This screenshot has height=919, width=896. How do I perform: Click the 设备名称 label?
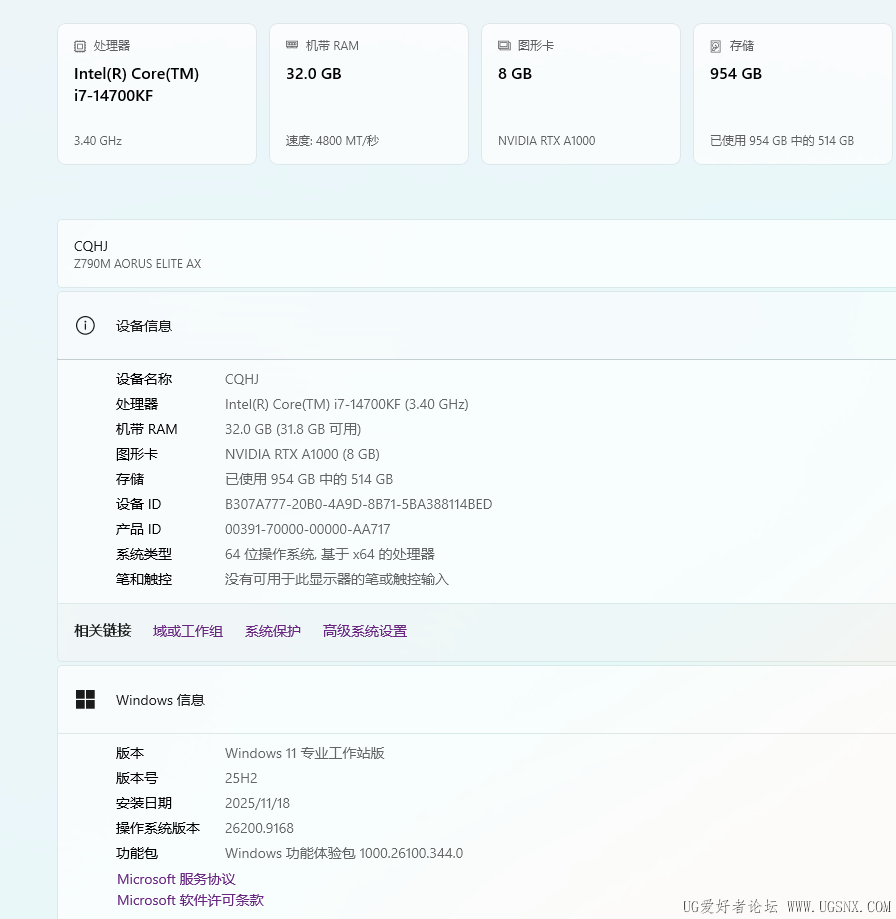tap(144, 379)
